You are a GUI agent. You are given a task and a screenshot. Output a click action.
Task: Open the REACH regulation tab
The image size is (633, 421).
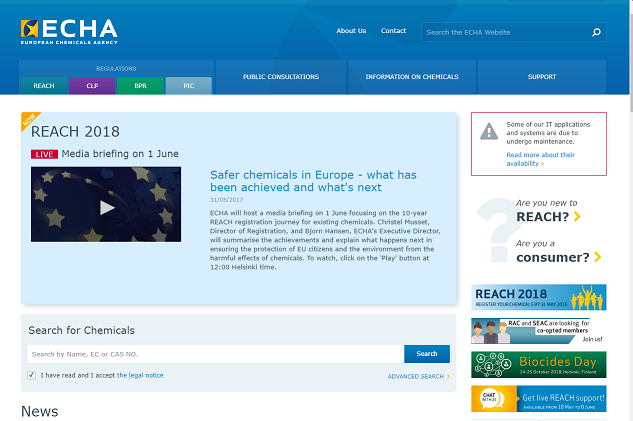click(x=44, y=86)
